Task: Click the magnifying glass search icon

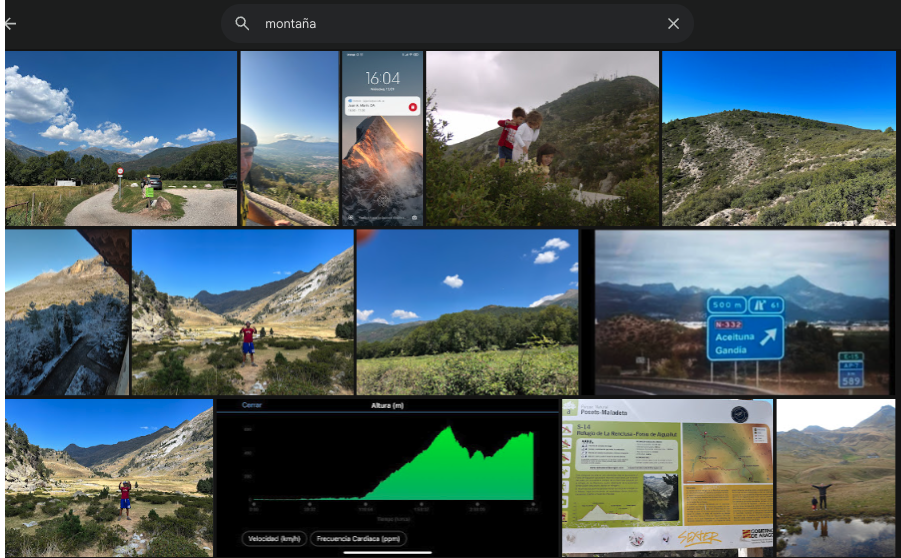Action: click(x=242, y=23)
